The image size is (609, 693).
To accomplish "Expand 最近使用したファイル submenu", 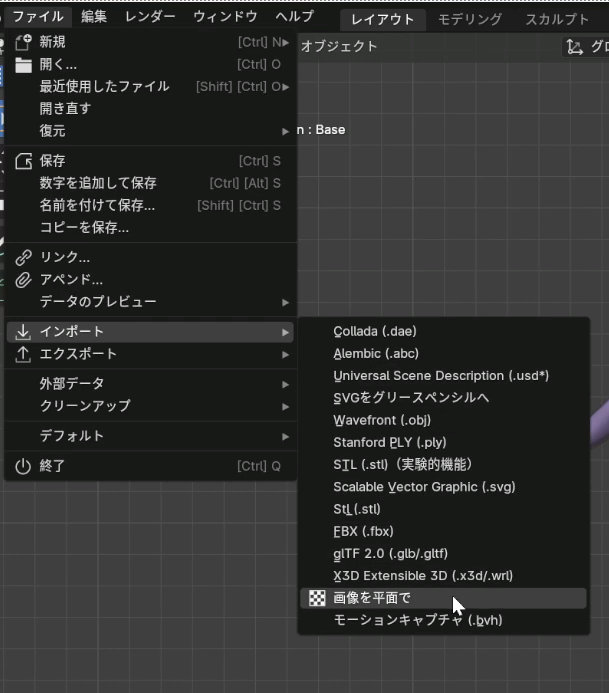I will coord(150,87).
